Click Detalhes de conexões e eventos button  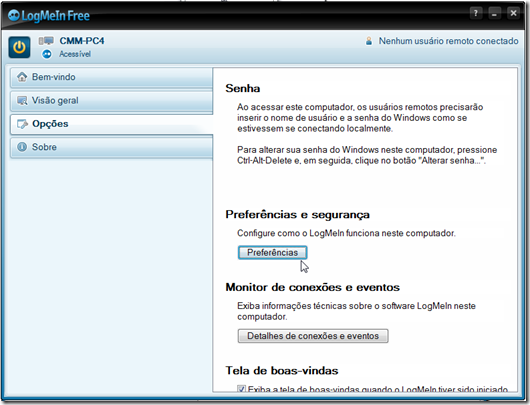point(313,336)
